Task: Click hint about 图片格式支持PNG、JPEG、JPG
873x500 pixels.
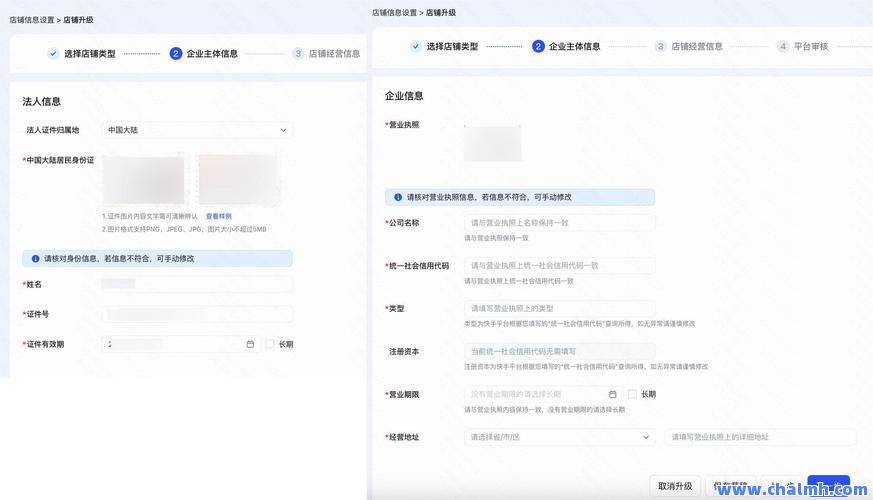Action: pyautogui.click(x=184, y=229)
